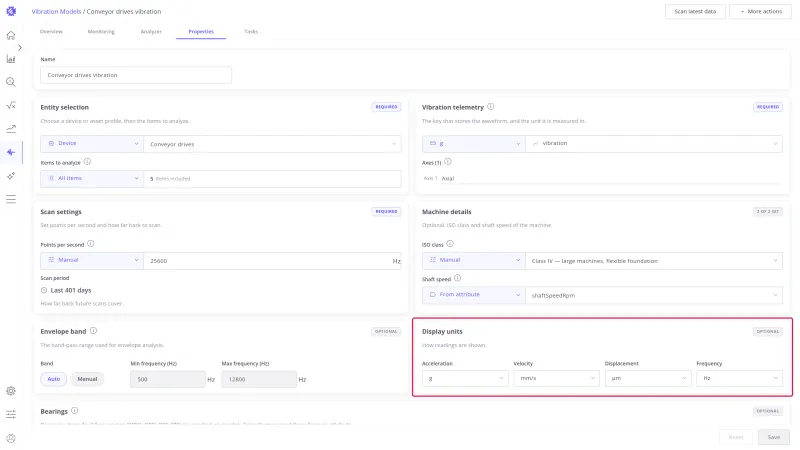Click the 25600 Hz input field
This screenshot has width=800, height=450.
(272, 261)
